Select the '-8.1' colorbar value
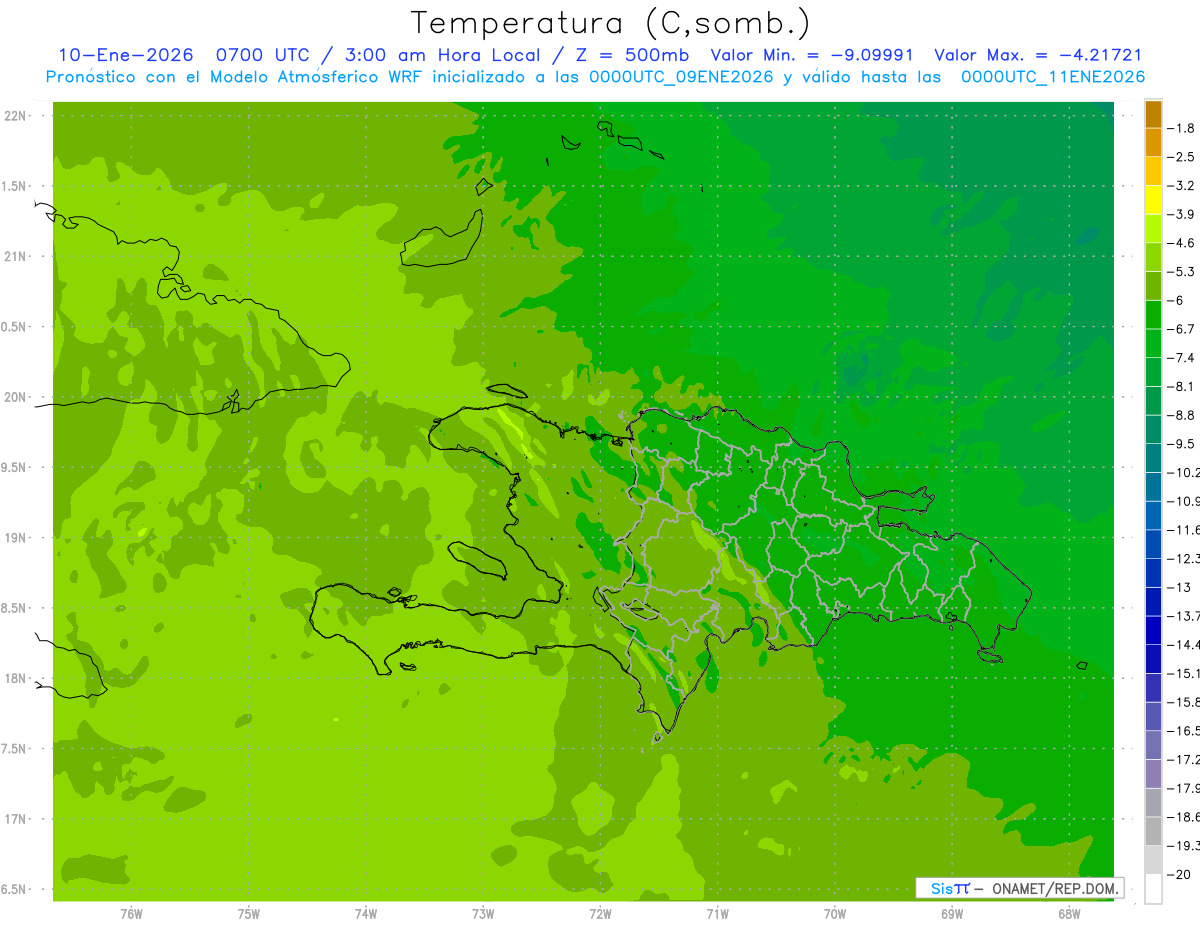 pyautogui.click(x=1180, y=386)
